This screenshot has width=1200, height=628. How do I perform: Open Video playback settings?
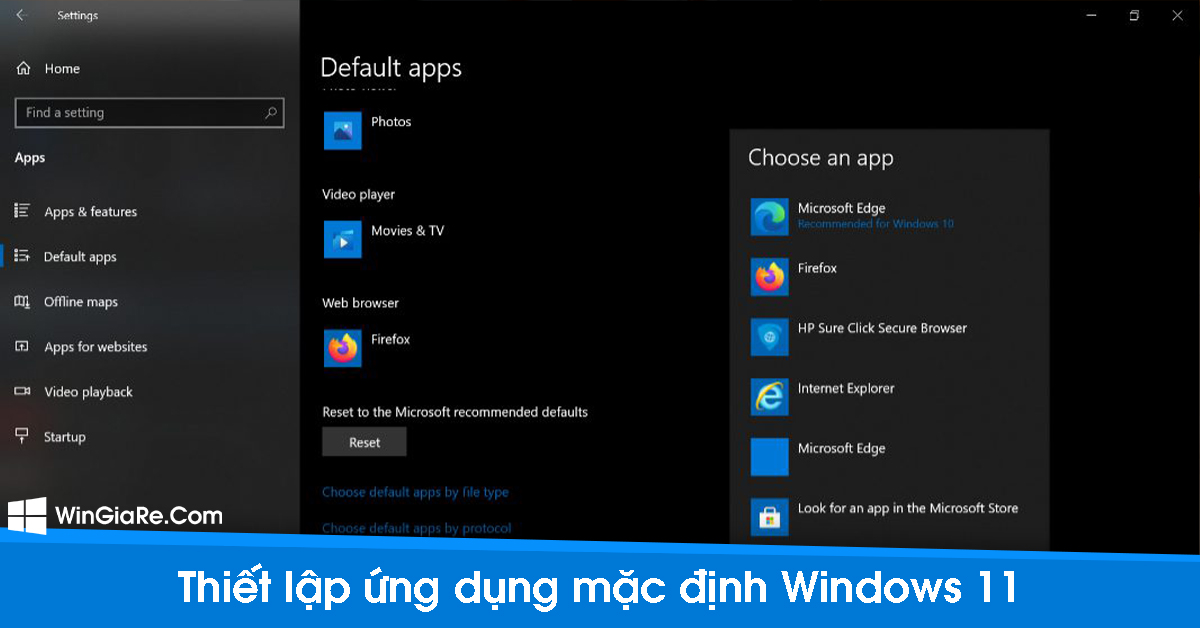coord(88,392)
